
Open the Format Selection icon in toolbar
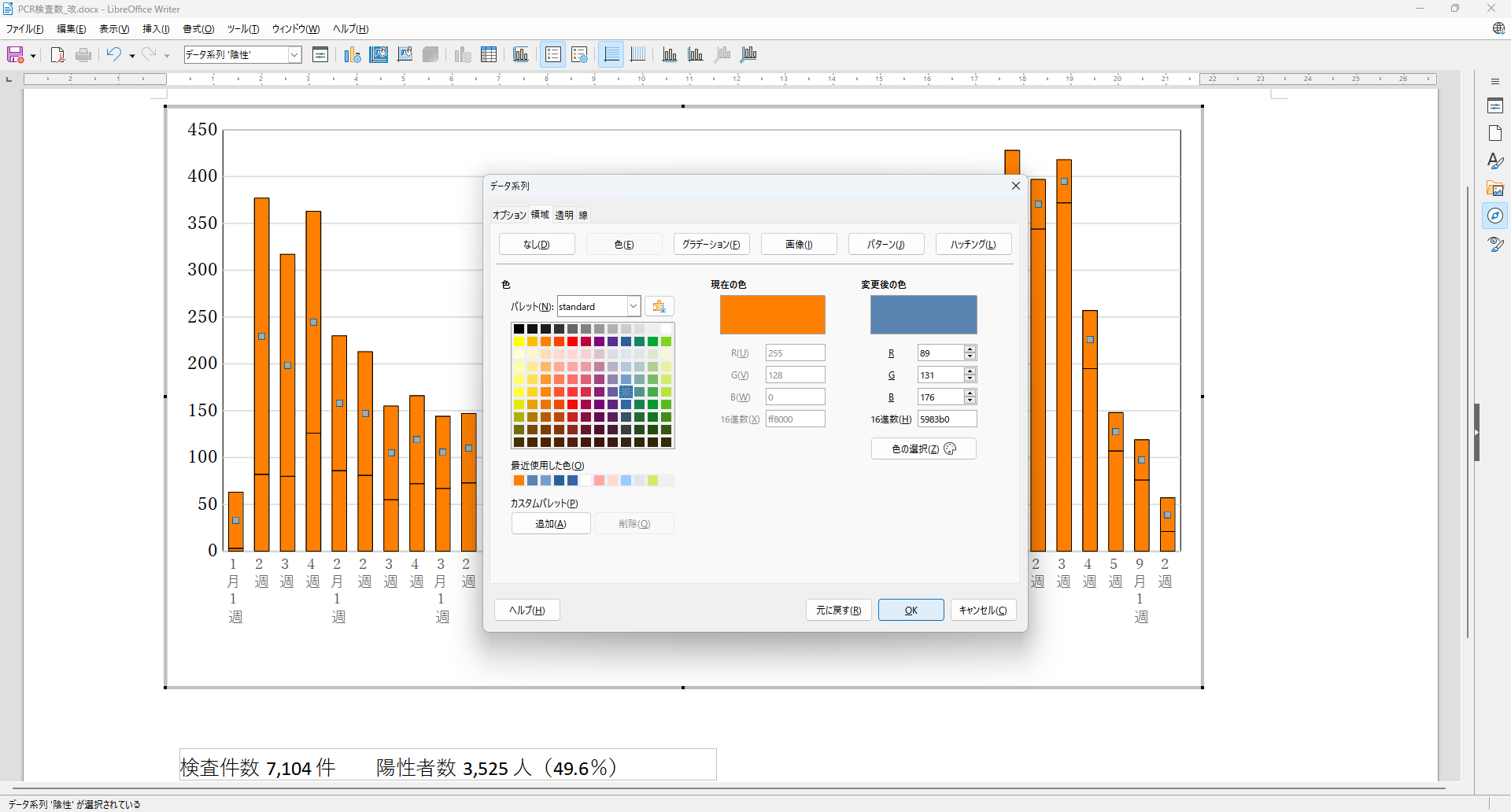pyautogui.click(x=320, y=55)
